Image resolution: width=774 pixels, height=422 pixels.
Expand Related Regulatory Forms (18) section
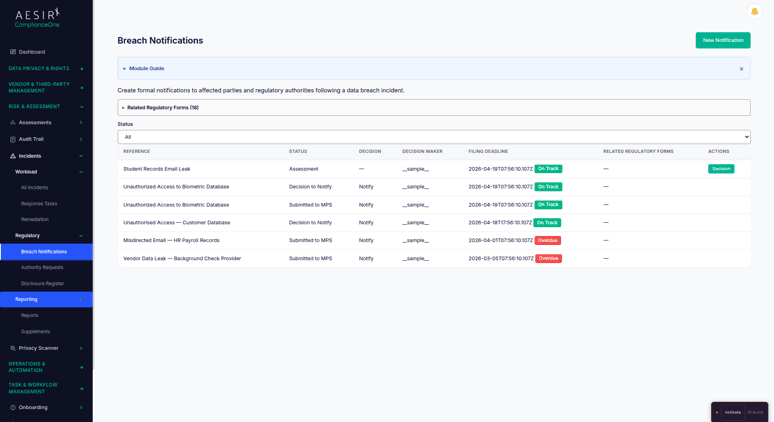point(434,108)
